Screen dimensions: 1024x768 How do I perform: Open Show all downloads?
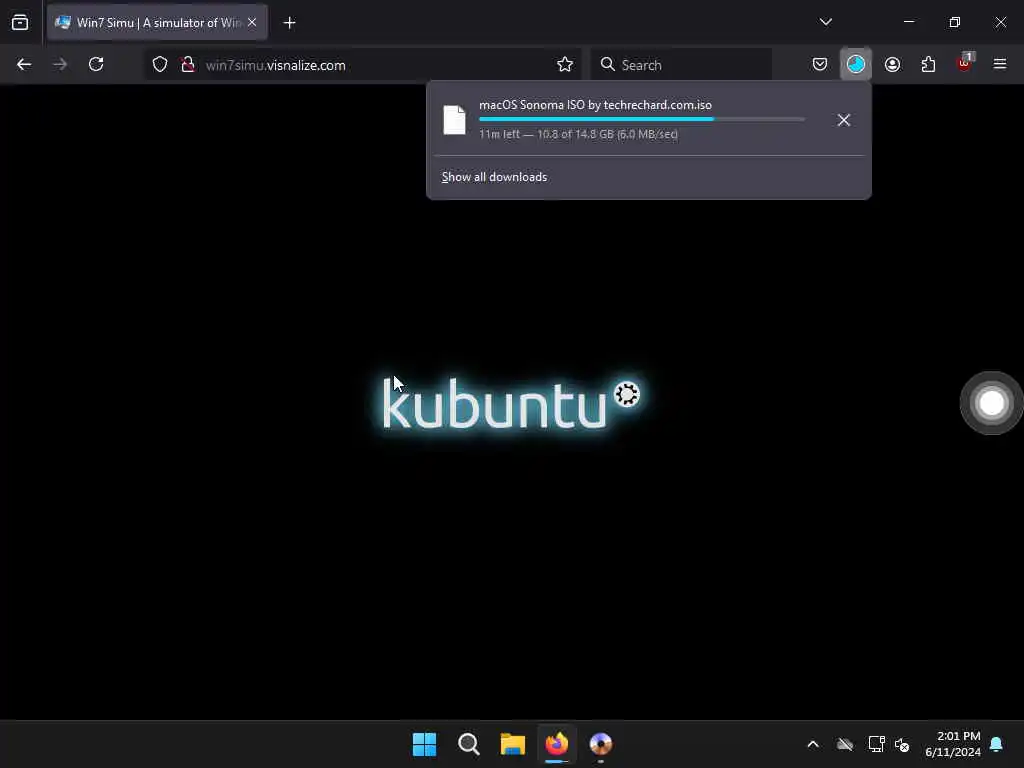coord(494,177)
